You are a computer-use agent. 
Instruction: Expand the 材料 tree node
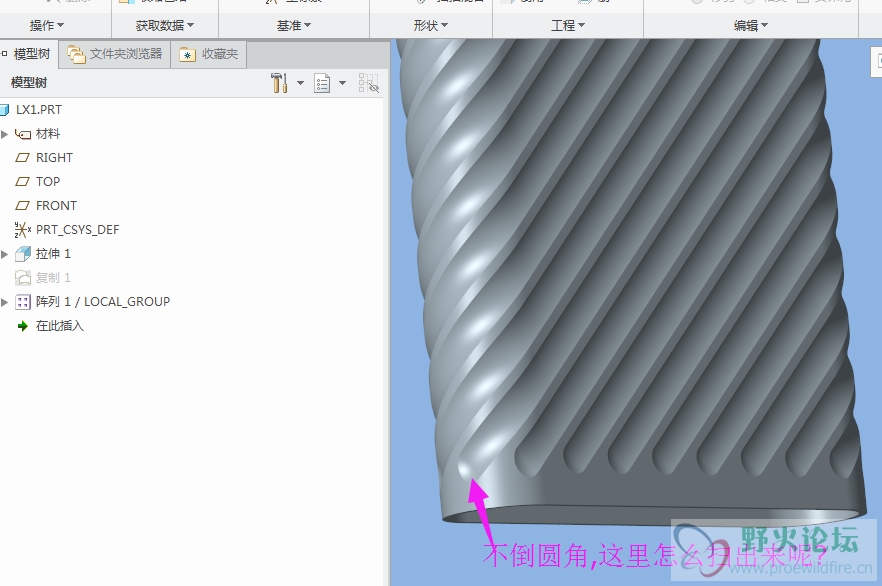[4, 134]
